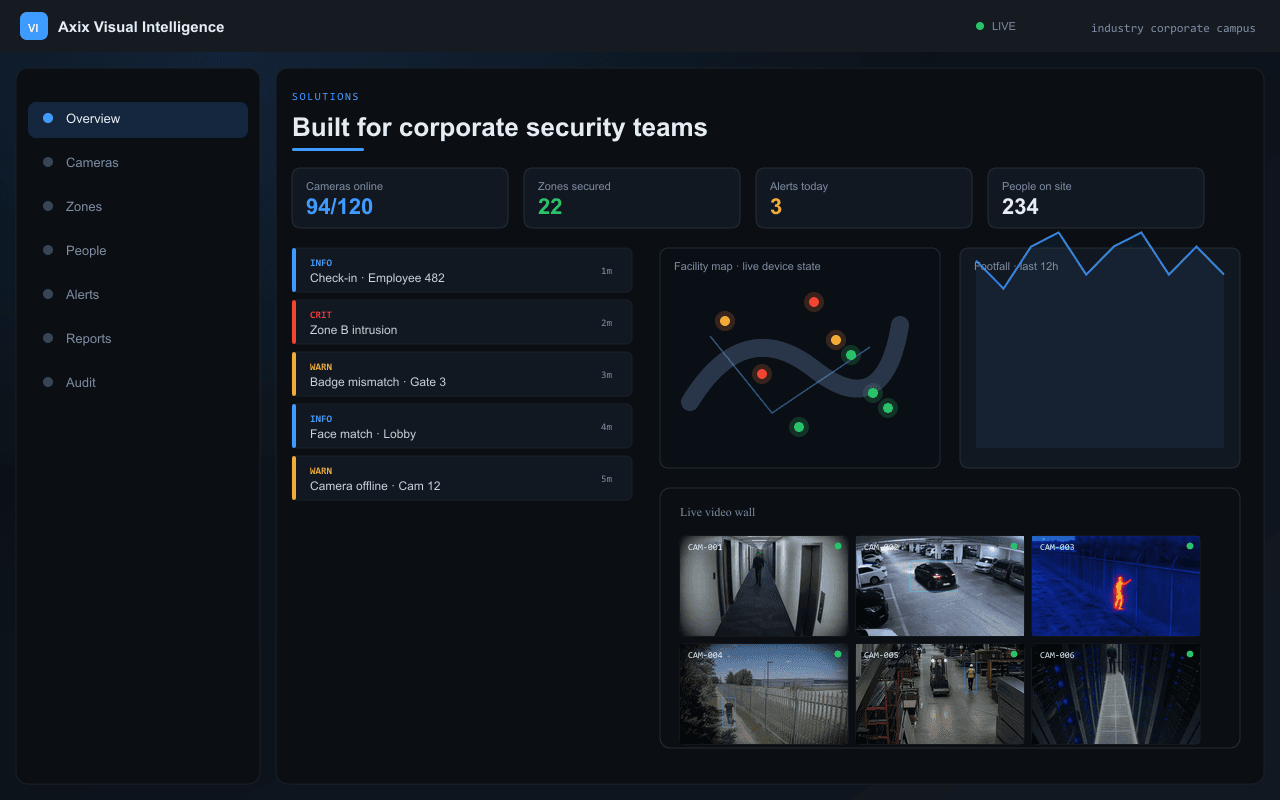Open the CAM-002 parking garage feed

coord(940,586)
